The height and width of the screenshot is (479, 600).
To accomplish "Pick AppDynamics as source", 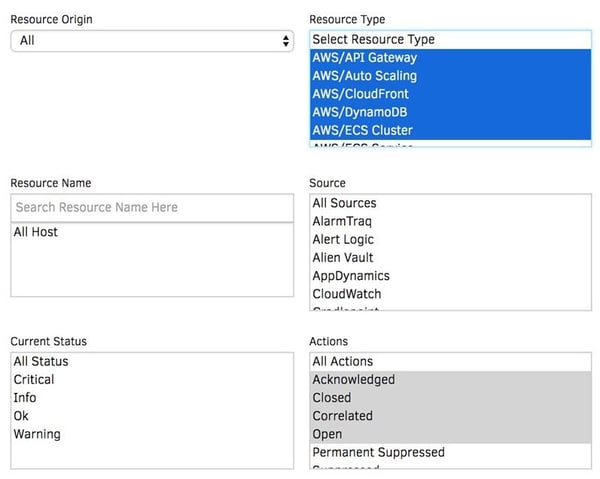I will click(450, 276).
